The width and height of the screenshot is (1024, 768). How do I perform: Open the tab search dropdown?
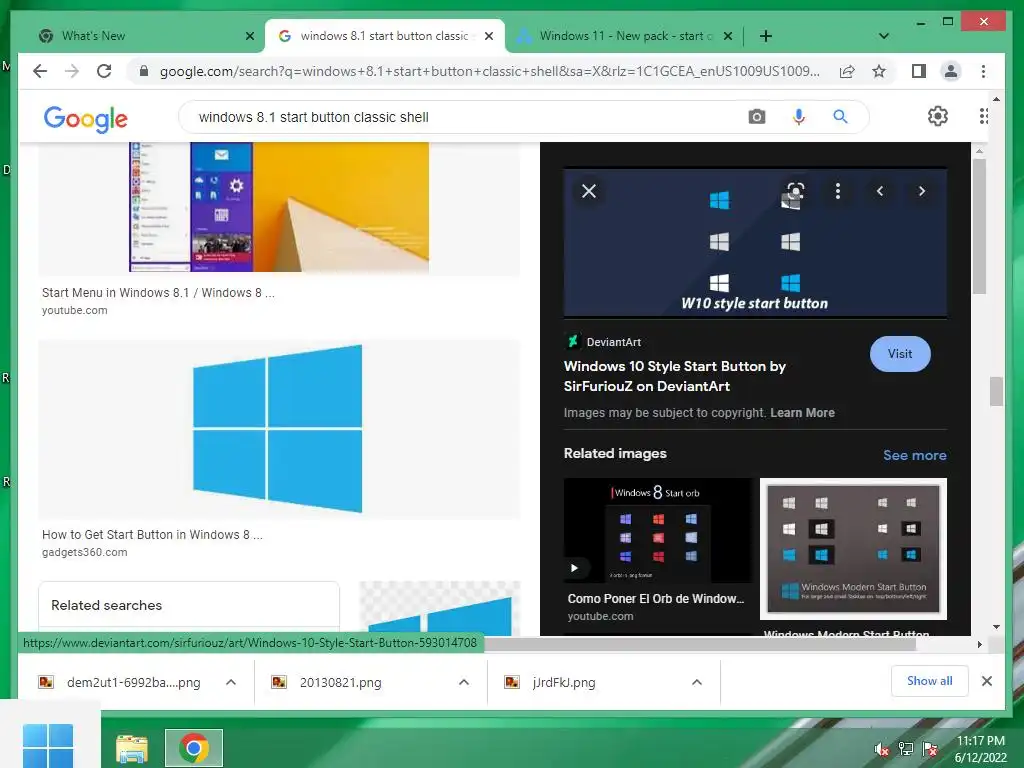pyautogui.click(x=884, y=36)
